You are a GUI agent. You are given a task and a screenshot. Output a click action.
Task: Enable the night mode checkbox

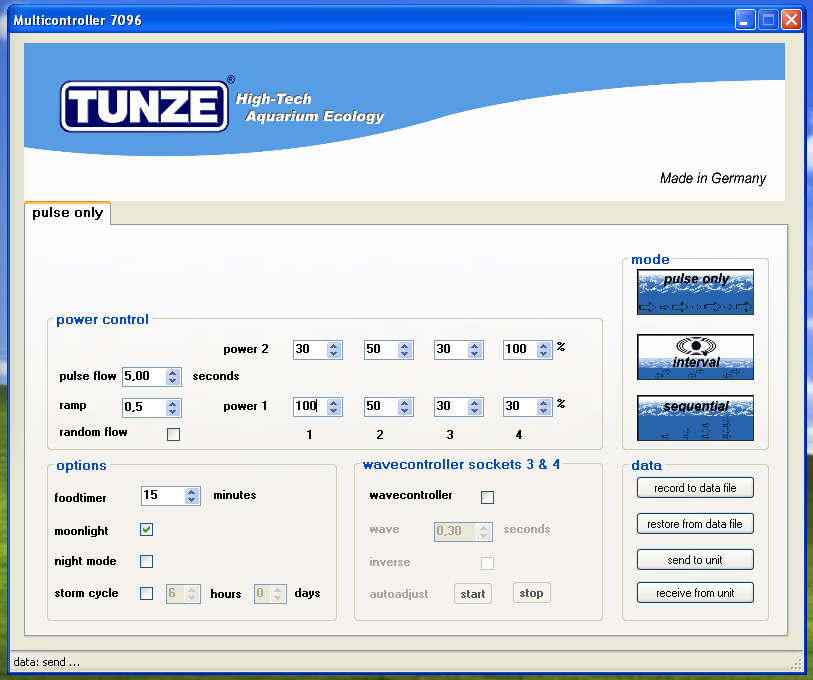point(146,561)
